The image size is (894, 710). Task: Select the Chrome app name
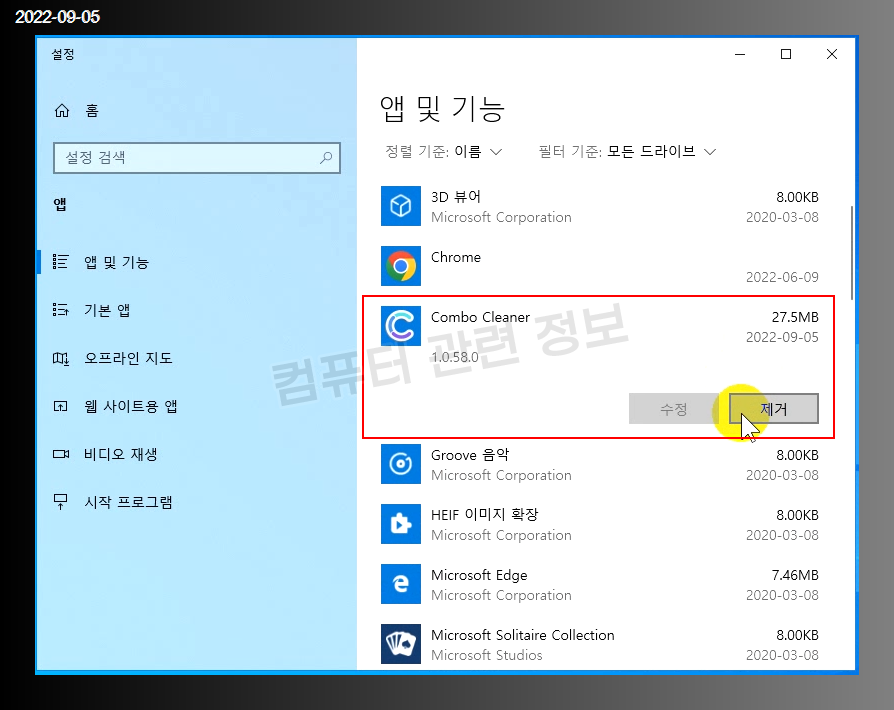point(456,257)
